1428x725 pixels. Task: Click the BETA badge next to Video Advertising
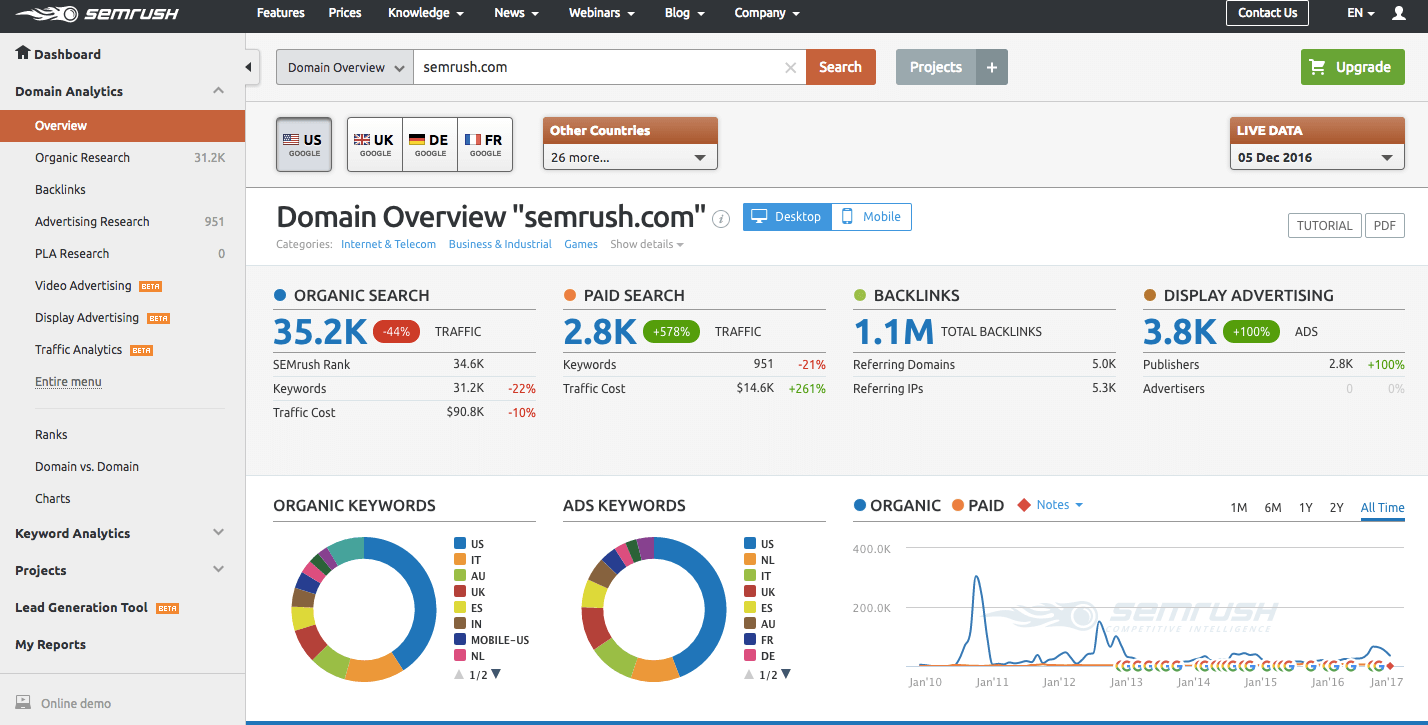coord(150,286)
